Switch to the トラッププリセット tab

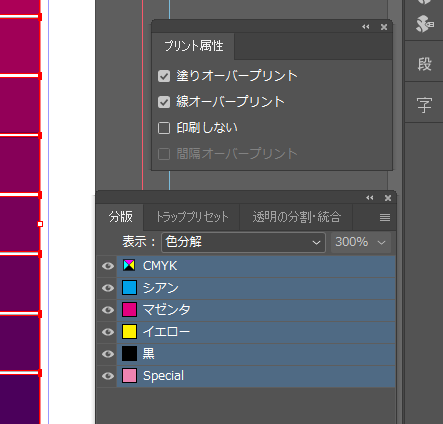(x=192, y=217)
